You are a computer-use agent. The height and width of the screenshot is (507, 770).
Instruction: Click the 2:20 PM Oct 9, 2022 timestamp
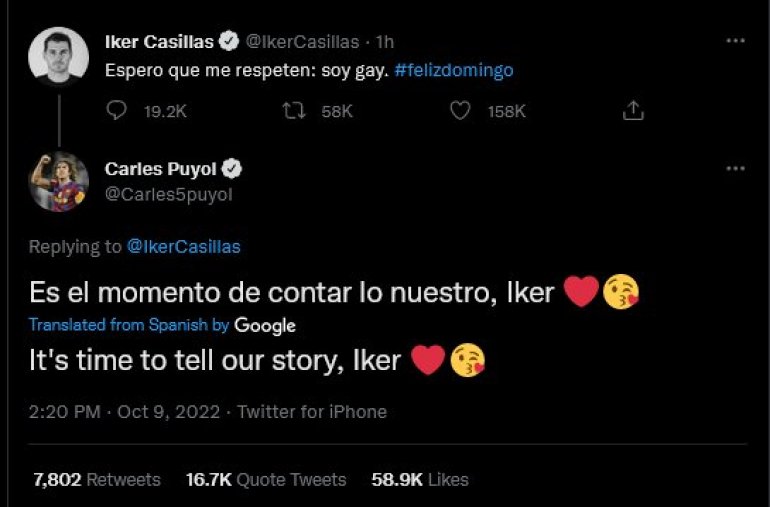click(123, 411)
